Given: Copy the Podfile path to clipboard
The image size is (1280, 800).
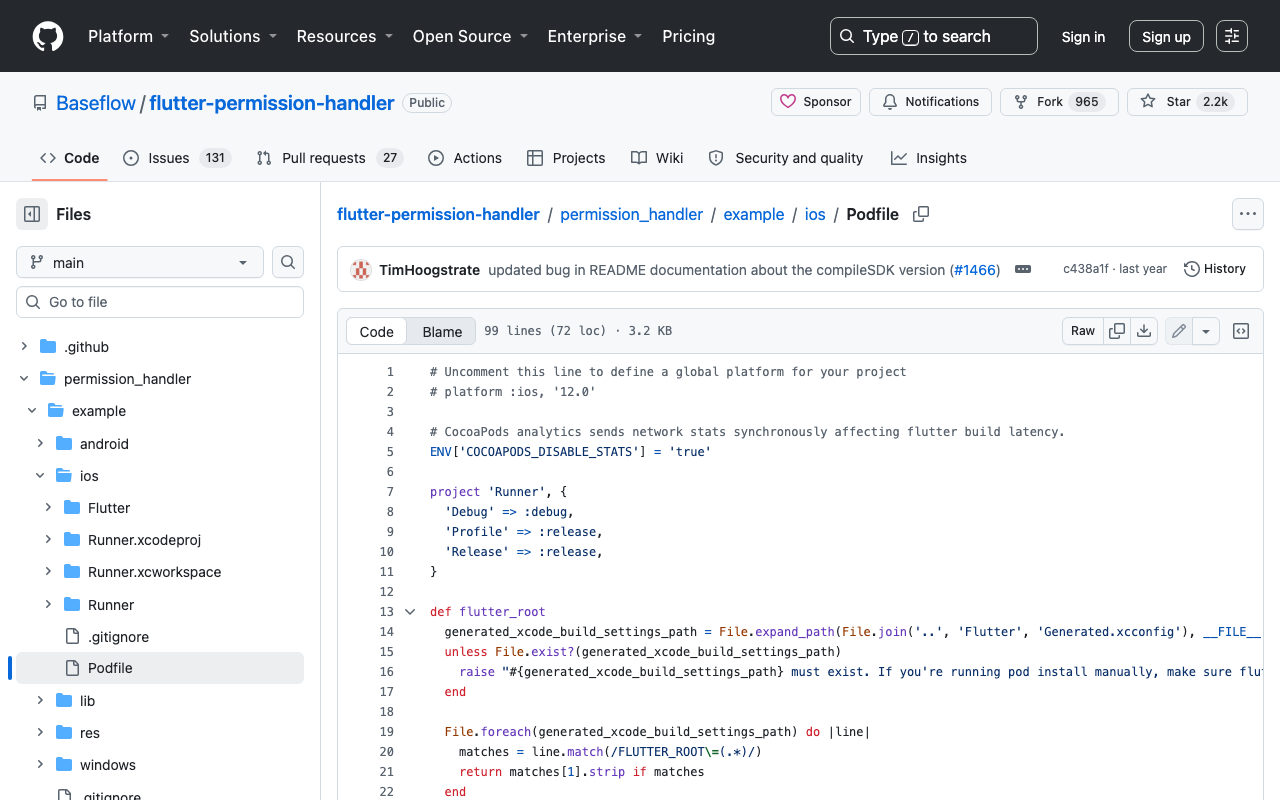Looking at the screenshot, I should pos(921,214).
